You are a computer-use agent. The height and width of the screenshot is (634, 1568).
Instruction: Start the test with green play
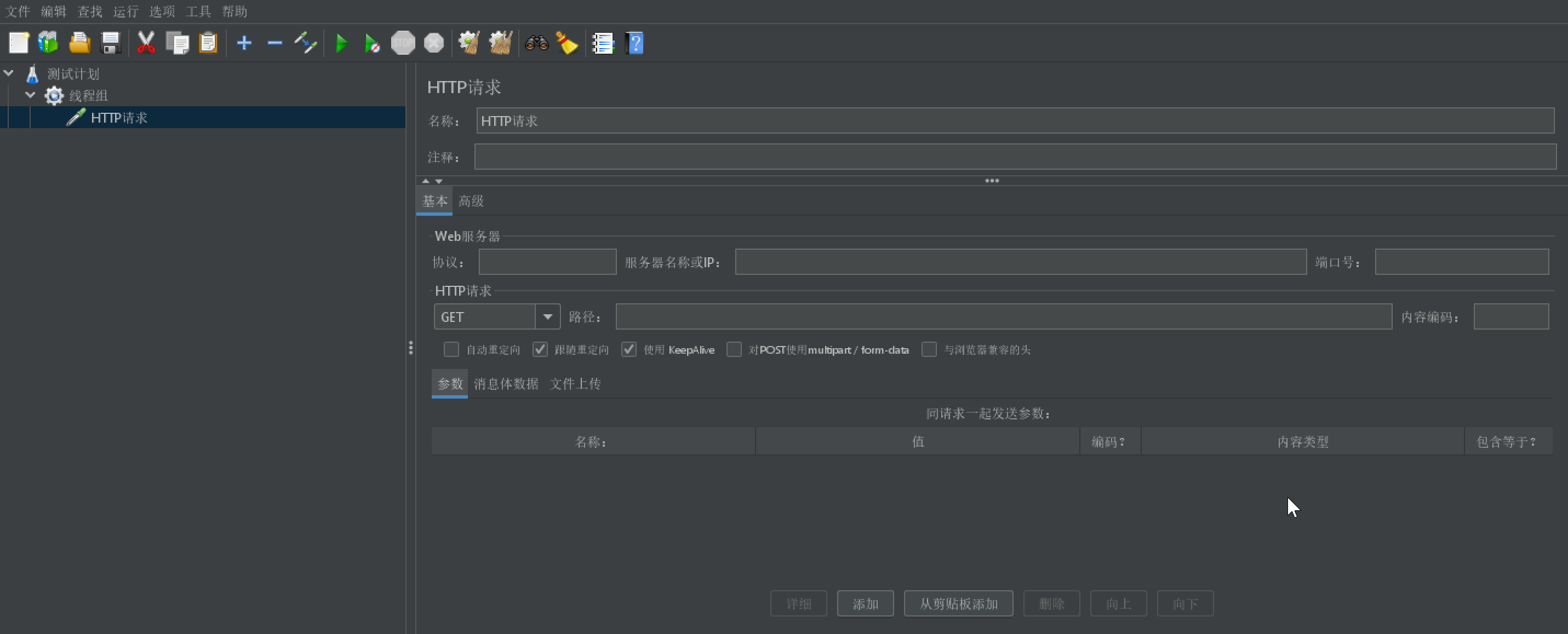(342, 43)
